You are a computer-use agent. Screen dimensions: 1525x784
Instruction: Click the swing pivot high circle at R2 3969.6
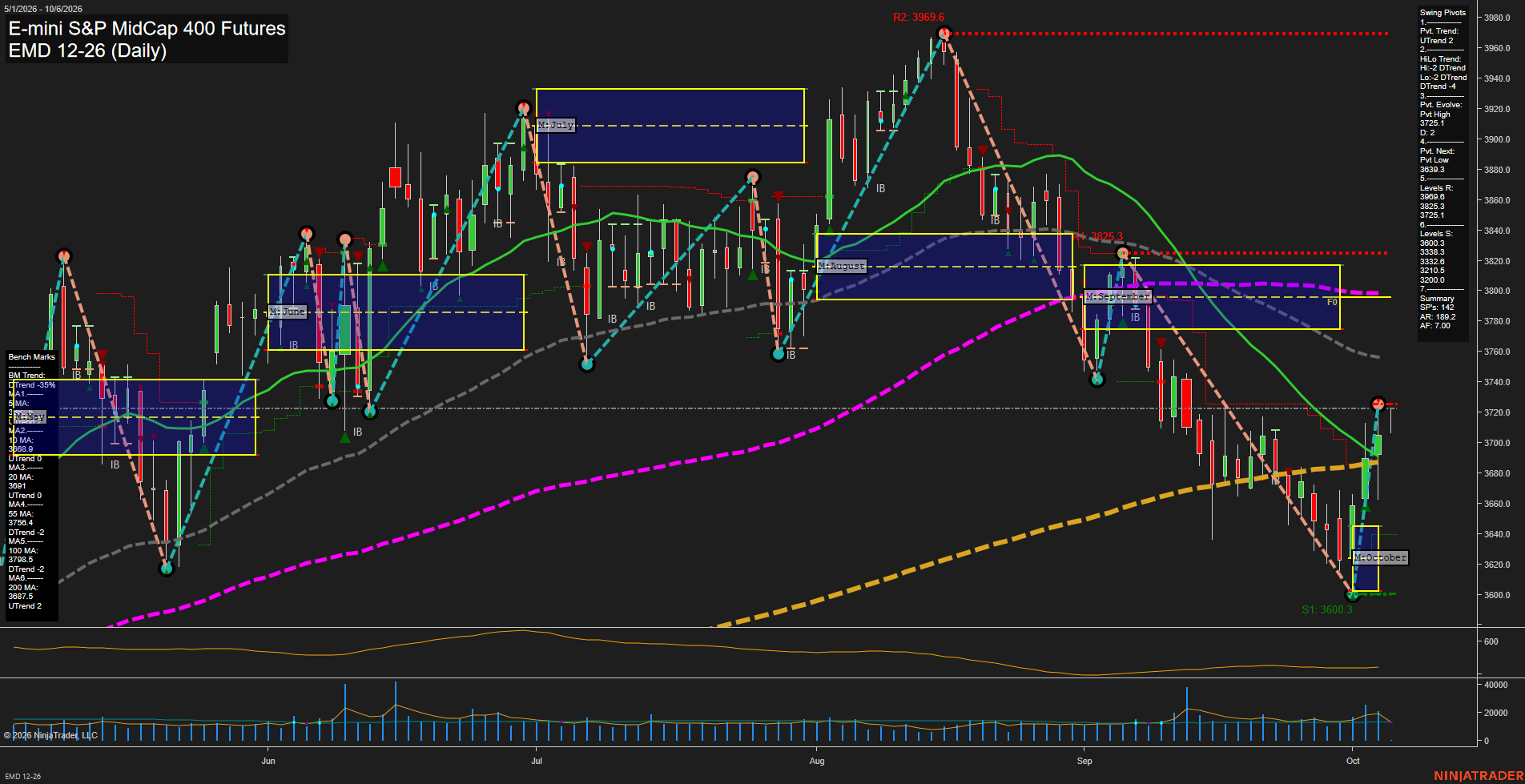pyautogui.click(x=944, y=33)
